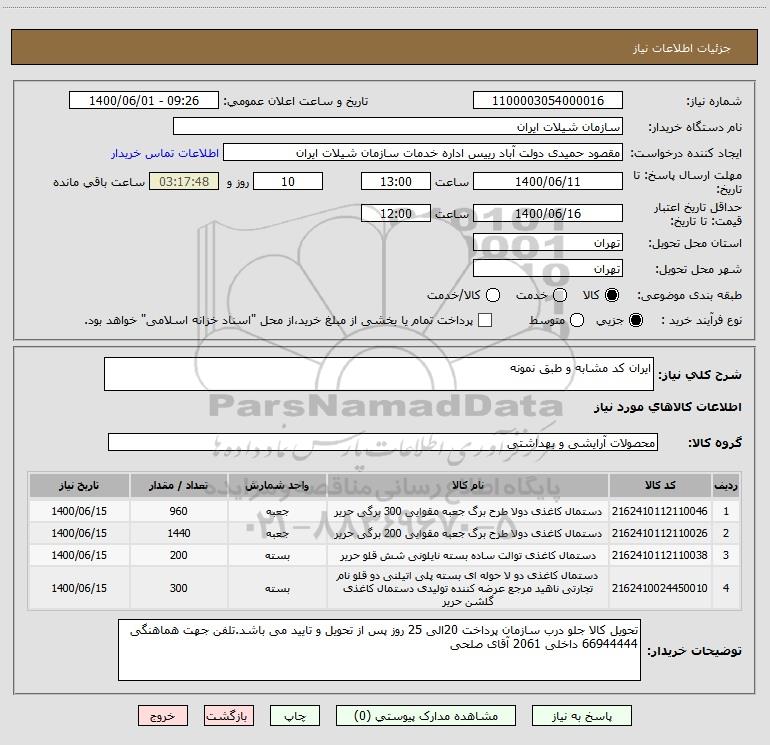
Task: Click the شماره نیاز field 1100003054000016
Action: click(x=548, y=101)
